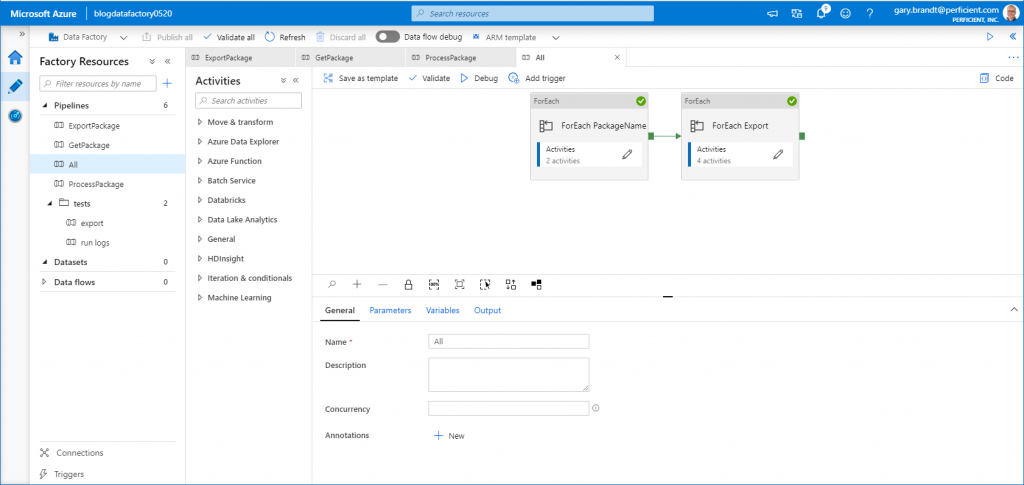Collapse the bottom properties panel chevron
The height and width of the screenshot is (485, 1024).
(1014, 309)
